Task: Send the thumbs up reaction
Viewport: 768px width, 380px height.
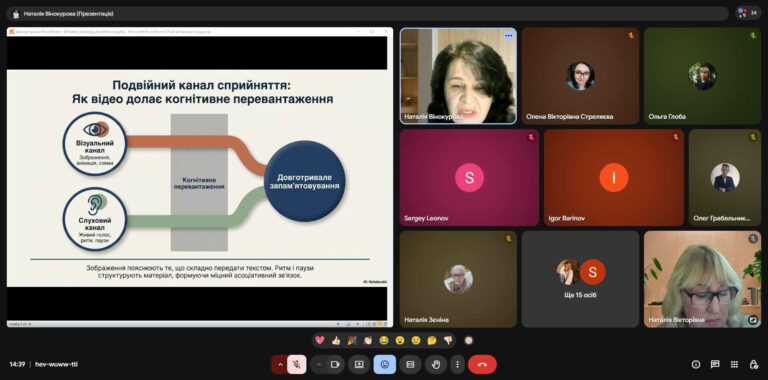Action: pos(336,340)
